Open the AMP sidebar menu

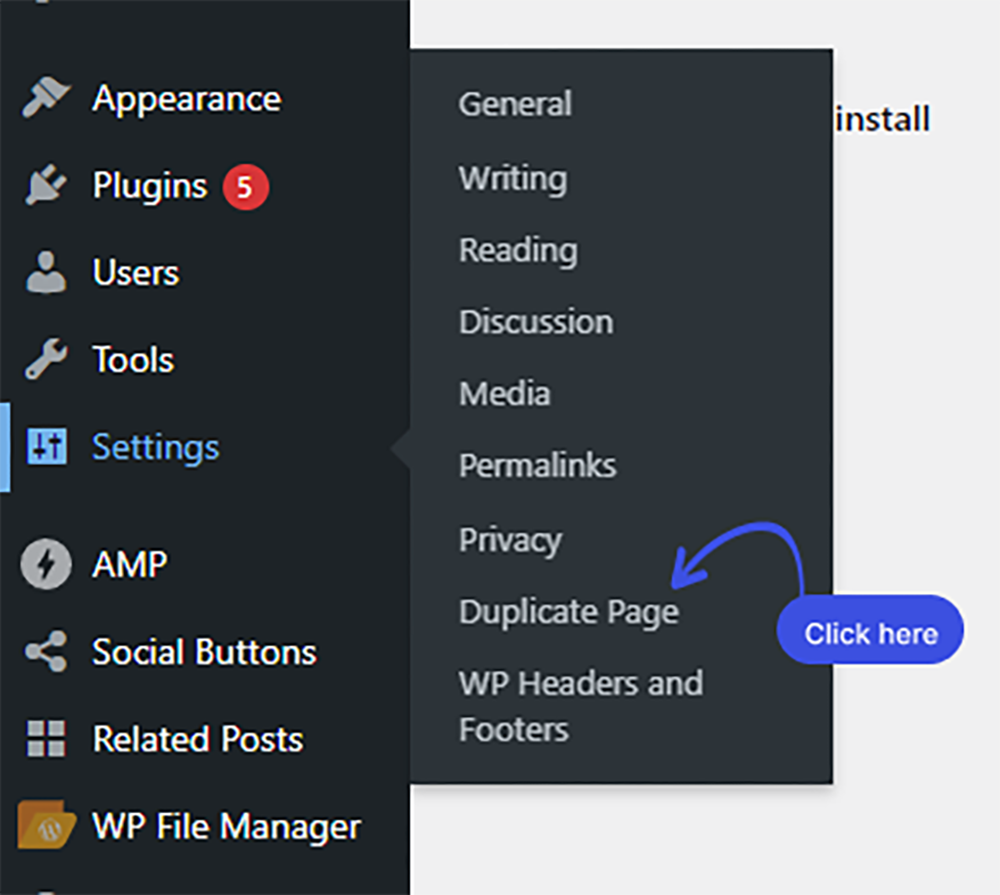pos(130,565)
